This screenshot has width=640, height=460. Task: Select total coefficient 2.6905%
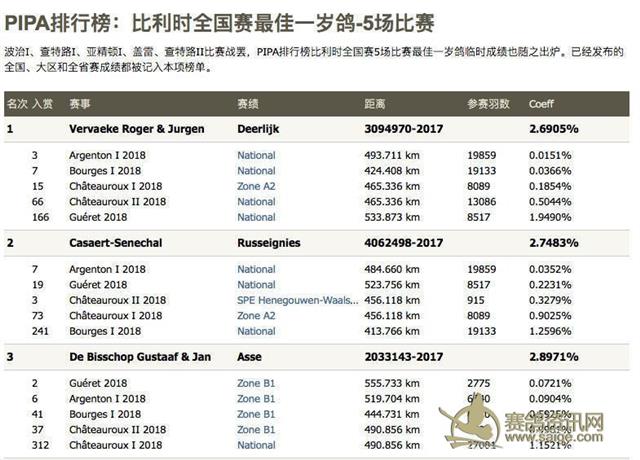(x=554, y=129)
